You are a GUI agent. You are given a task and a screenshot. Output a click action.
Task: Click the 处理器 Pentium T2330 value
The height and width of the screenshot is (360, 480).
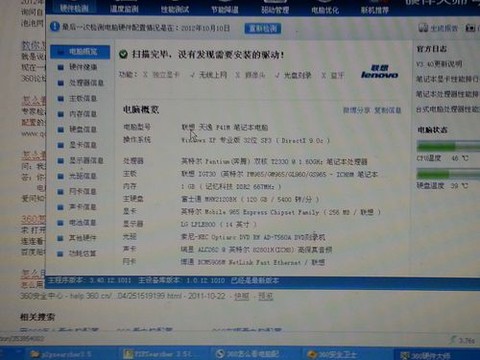274,162
